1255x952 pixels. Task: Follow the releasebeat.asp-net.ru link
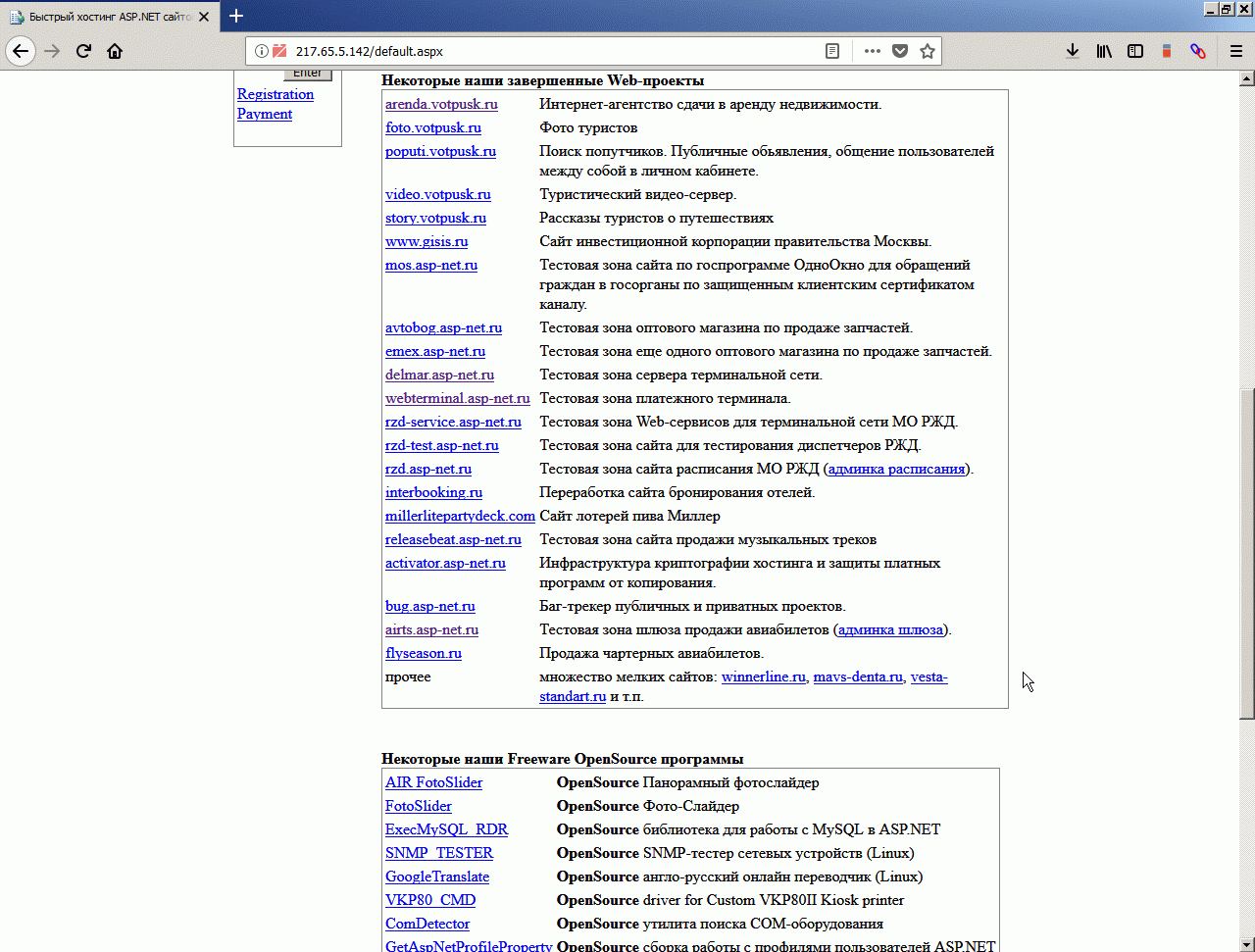pos(453,539)
